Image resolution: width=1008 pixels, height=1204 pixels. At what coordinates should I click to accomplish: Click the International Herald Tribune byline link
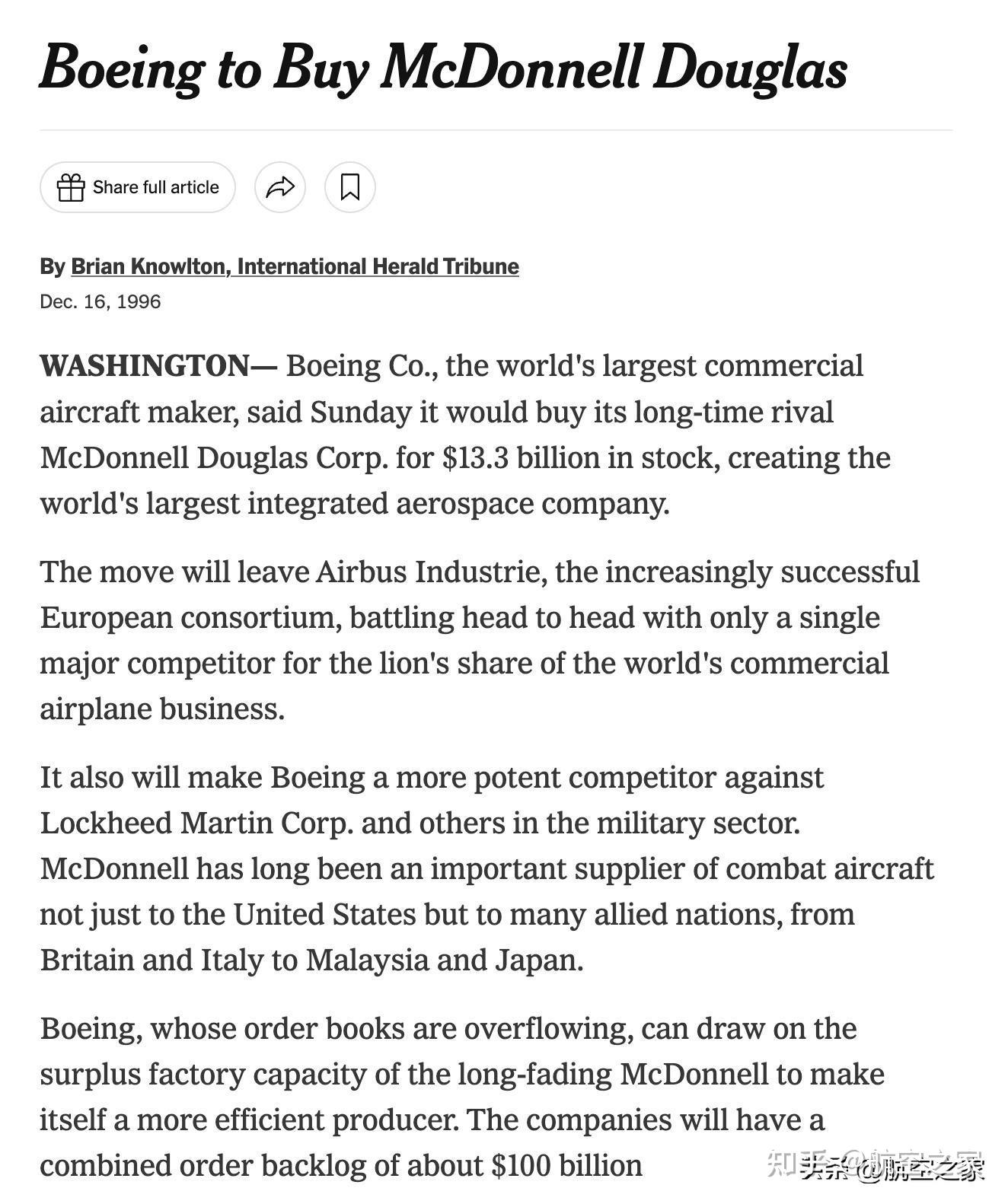click(x=378, y=266)
